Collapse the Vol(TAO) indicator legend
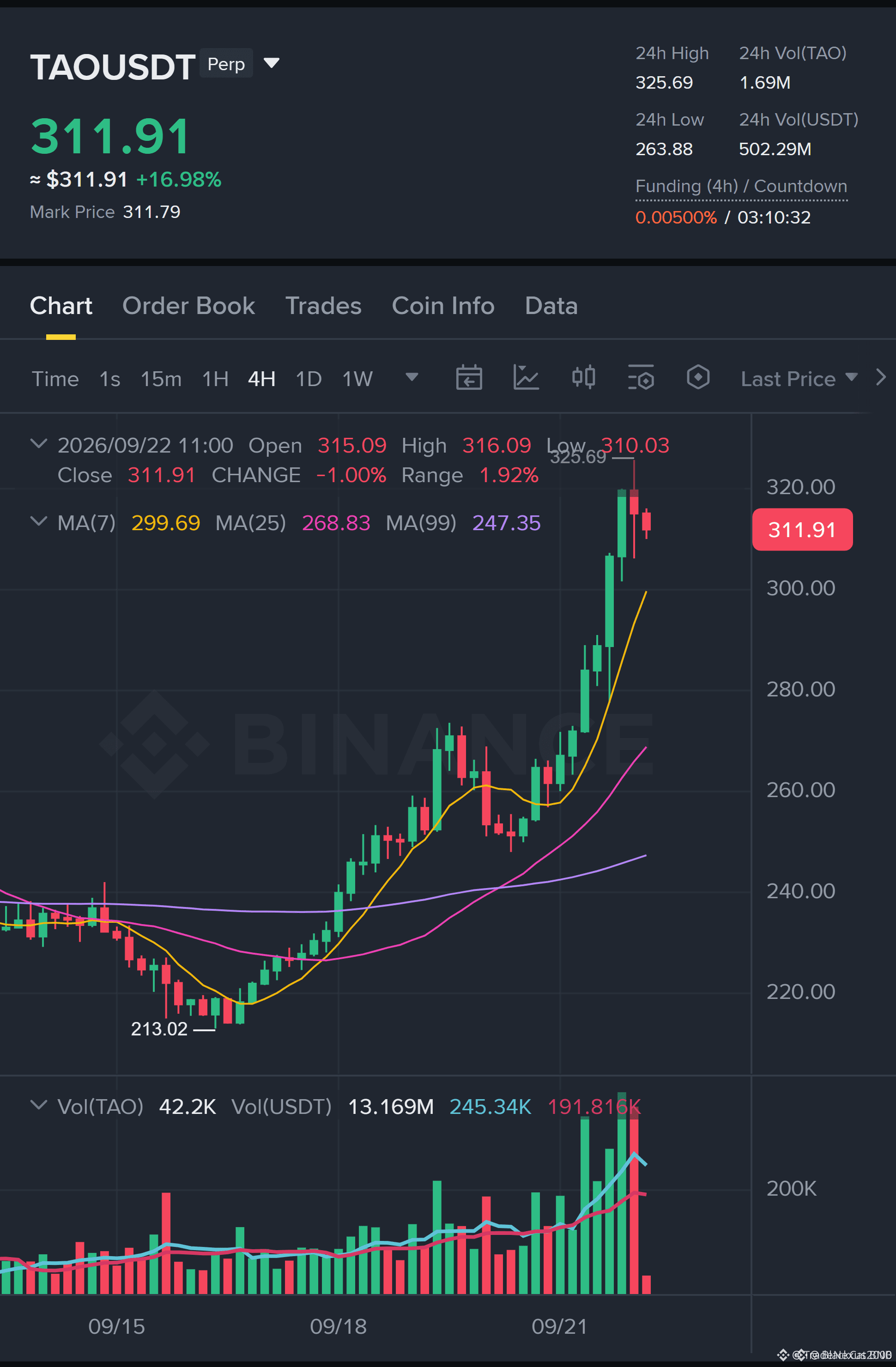Screen dimensions: 896x1367 [x=38, y=1105]
